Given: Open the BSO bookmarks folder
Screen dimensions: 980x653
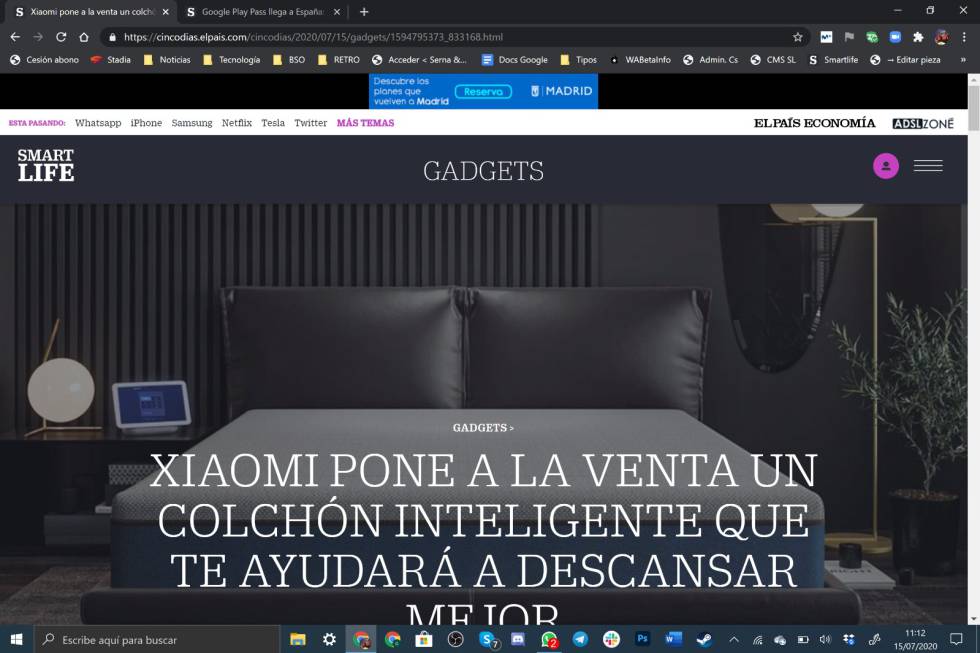Looking at the screenshot, I should coord(289,60).
